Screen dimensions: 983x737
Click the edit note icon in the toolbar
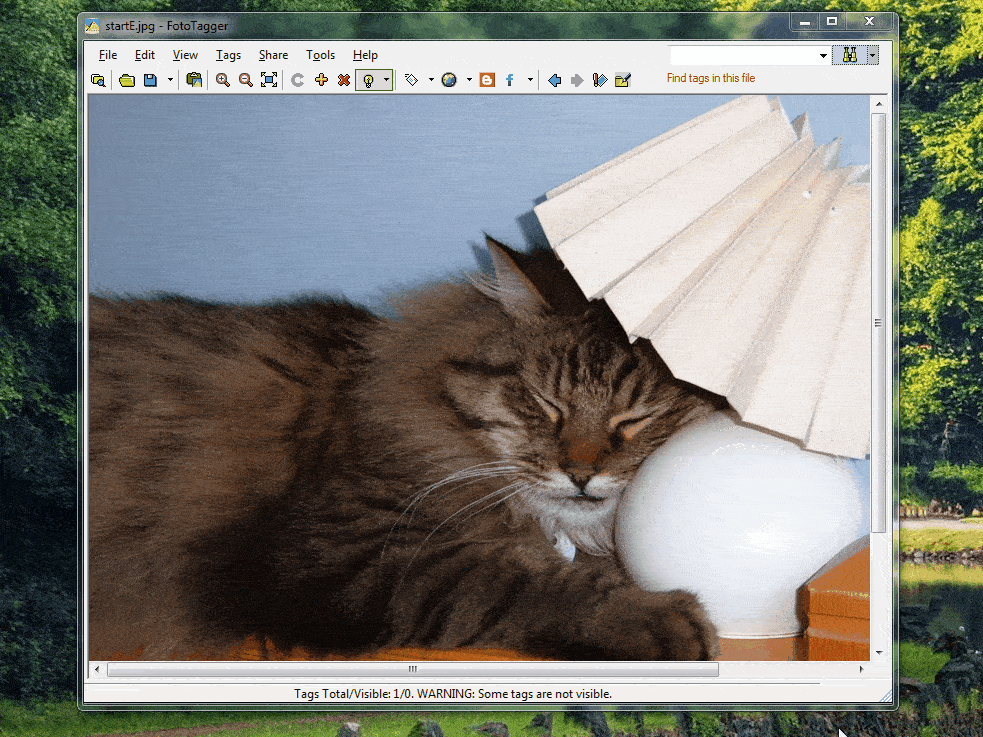tap(623, 80)
